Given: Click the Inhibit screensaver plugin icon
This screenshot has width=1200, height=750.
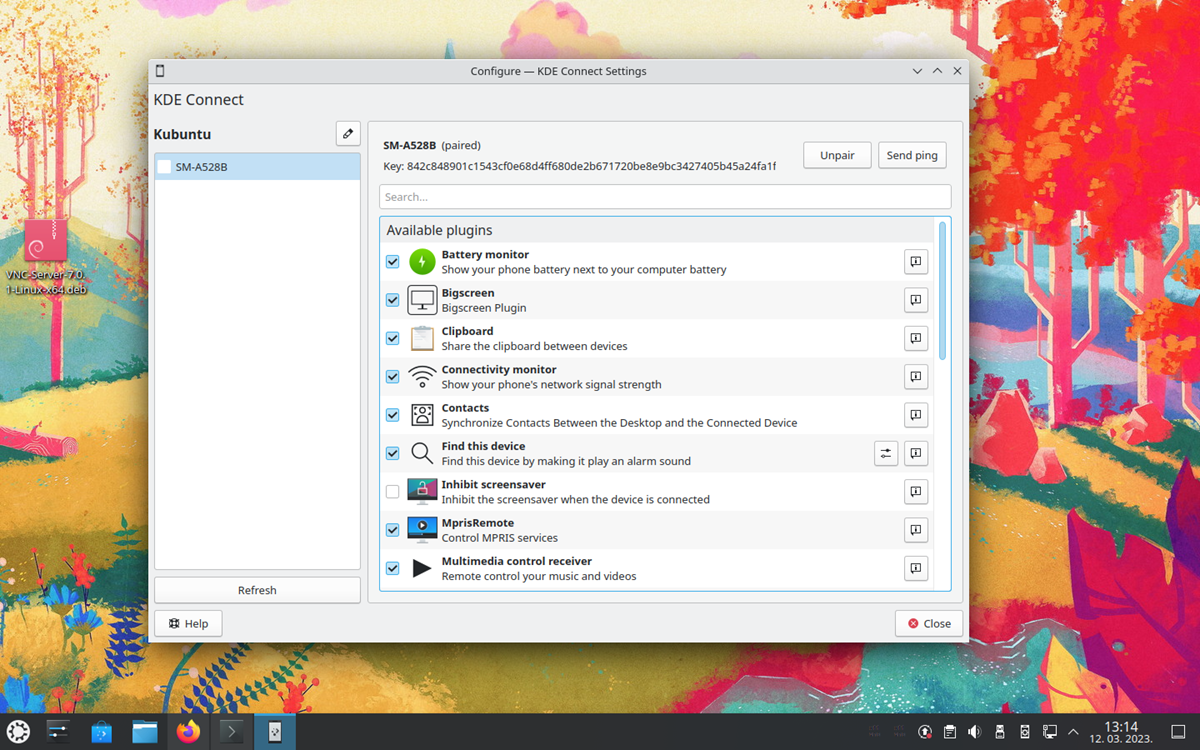Looking at the screenshot, I should (422, 492).
